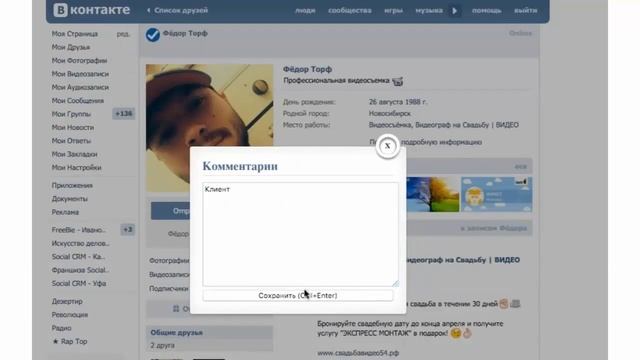Click the blue verified checkmark icon beside Фёдор Торф

point(153,35)
